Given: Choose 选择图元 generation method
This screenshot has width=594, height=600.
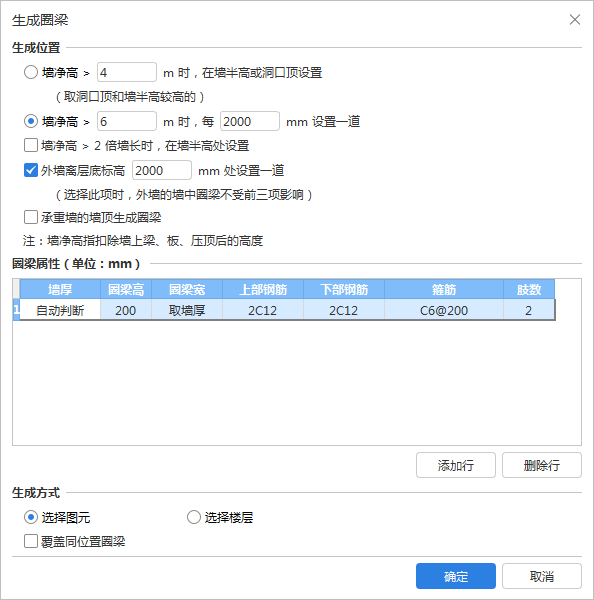Looking at the screenshot, I should pyautogui.click(x=31, y=517).
